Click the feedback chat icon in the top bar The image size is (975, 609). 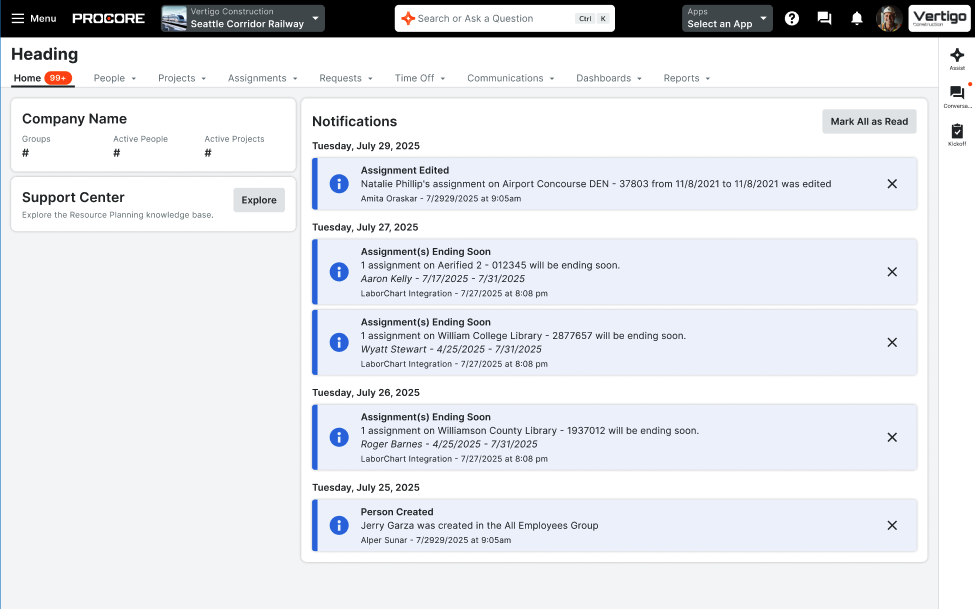coord(823,17)
